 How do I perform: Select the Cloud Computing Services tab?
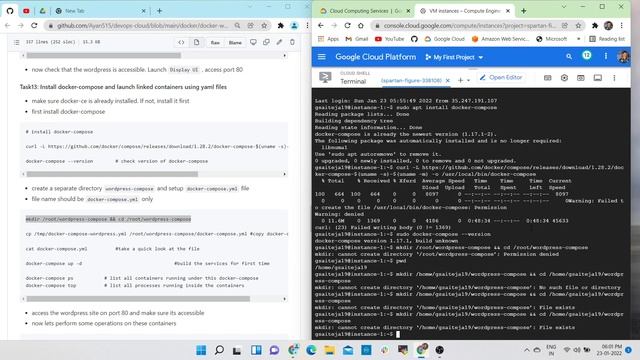[364, 11]
